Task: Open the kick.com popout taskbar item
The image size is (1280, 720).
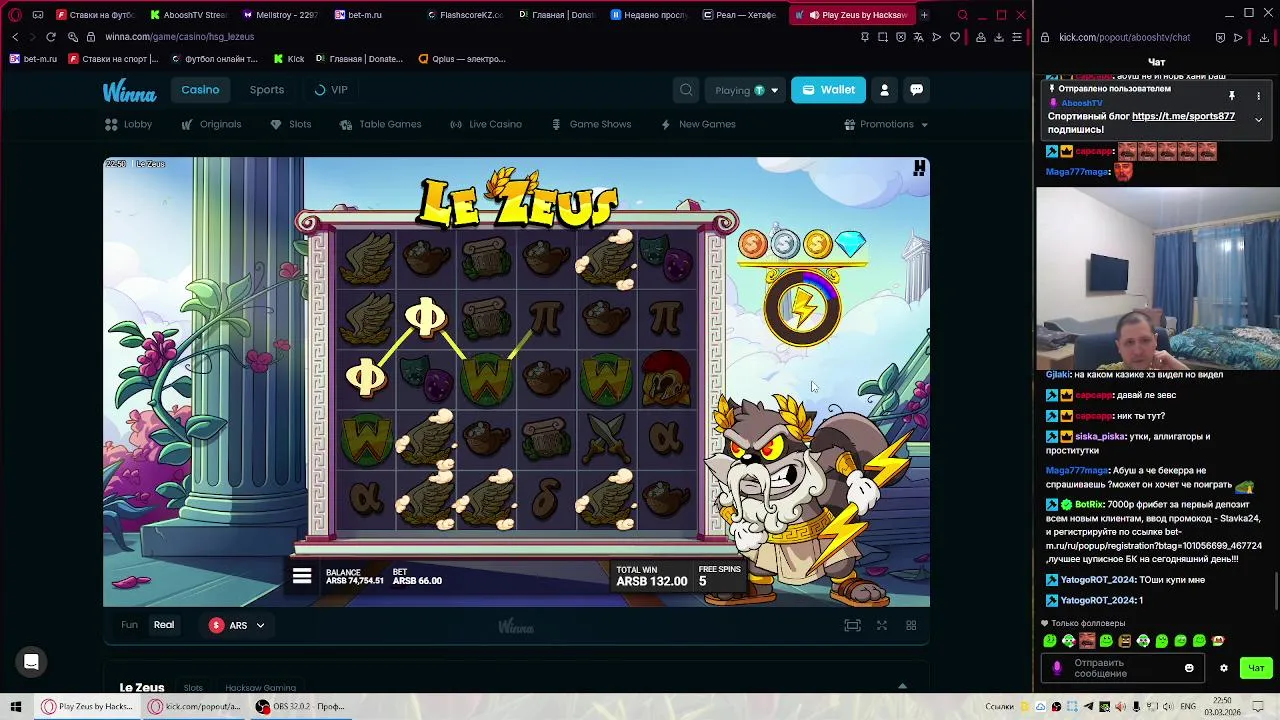Action: (x=194, y=706)
